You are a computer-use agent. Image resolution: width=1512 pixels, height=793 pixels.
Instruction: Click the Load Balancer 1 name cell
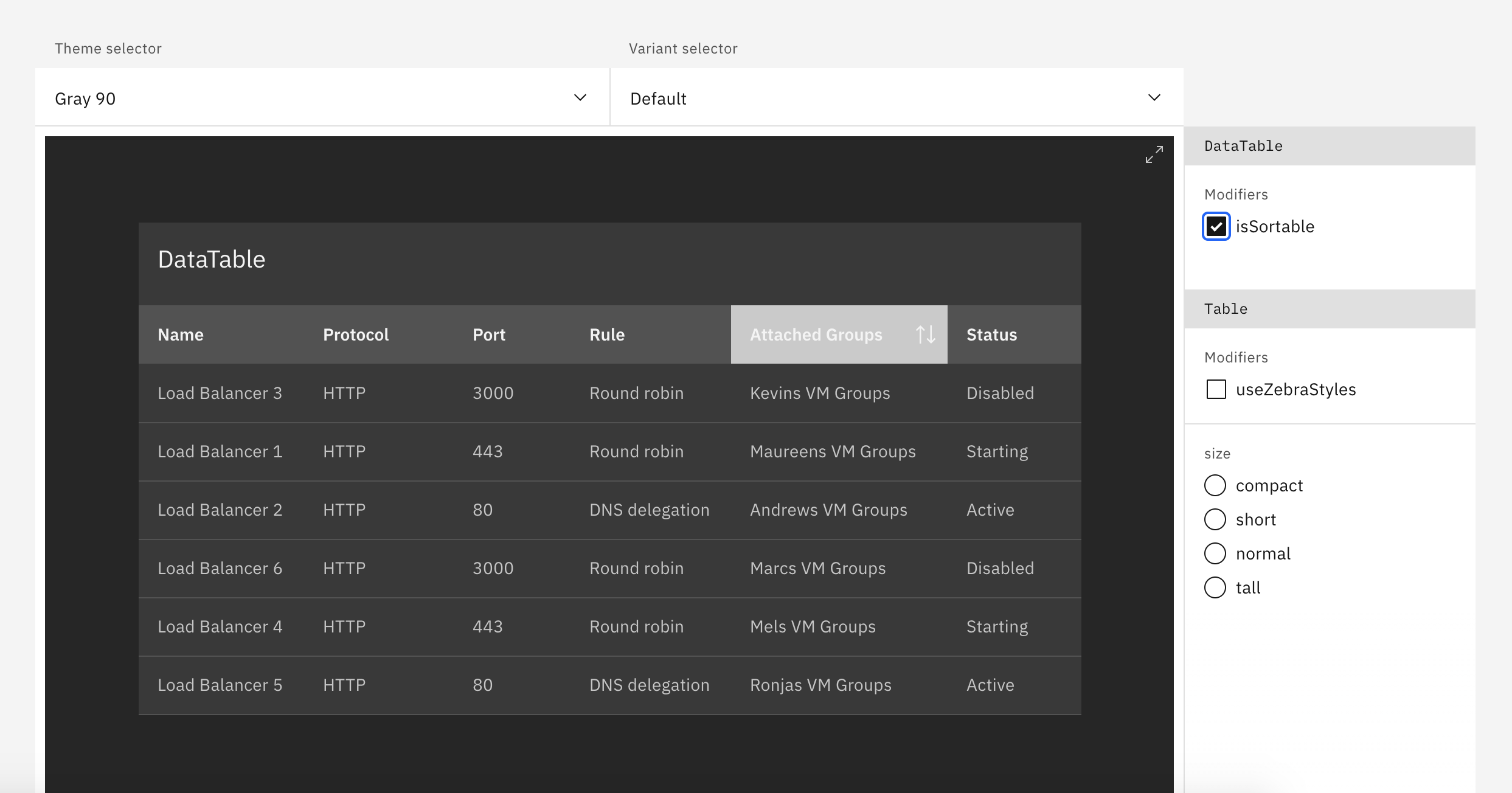pyautogui.click(x=220, y=451)
